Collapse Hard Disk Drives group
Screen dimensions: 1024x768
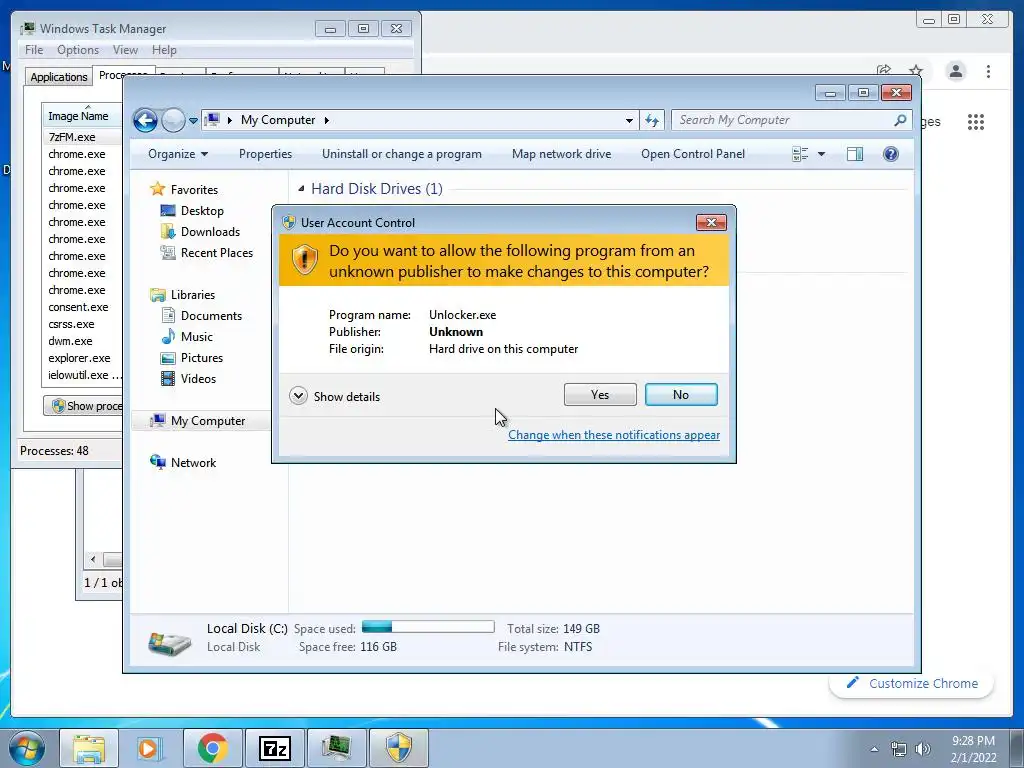pyautogui.click(x=301, y=189)
